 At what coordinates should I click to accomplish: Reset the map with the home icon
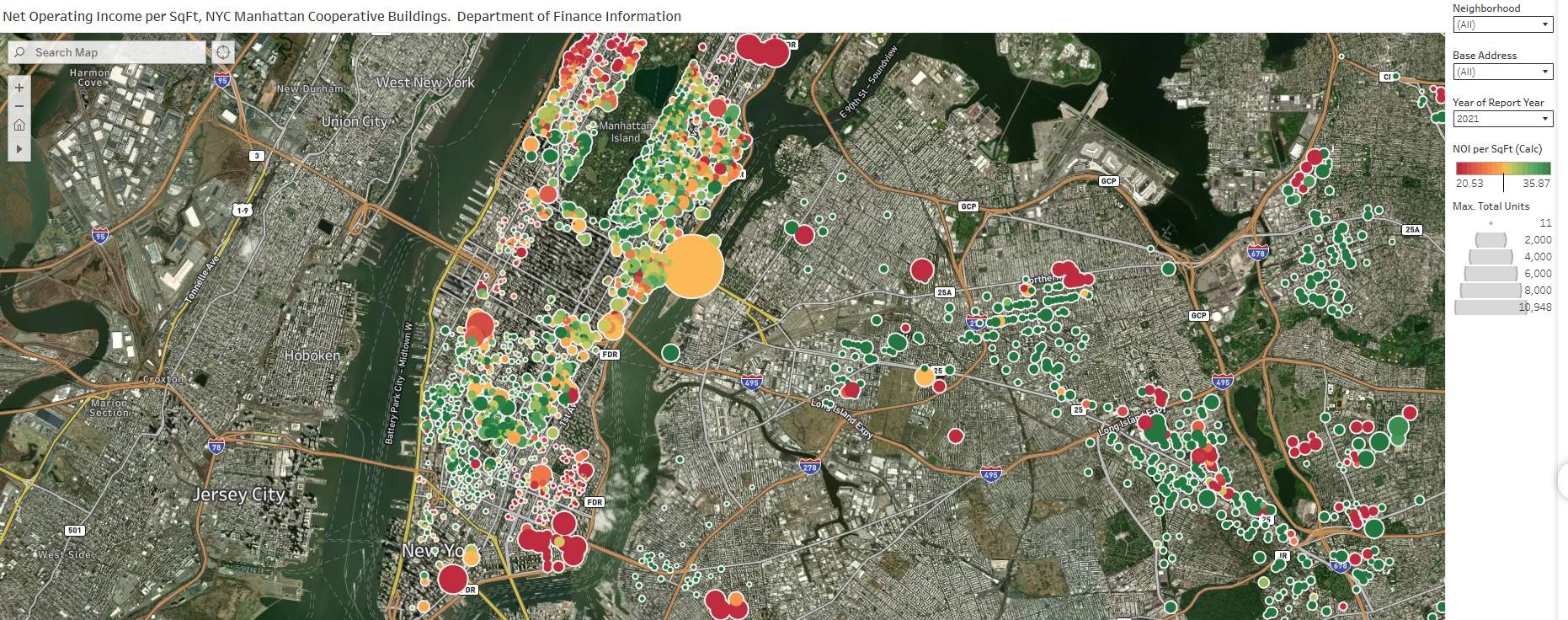pos(19,126)
